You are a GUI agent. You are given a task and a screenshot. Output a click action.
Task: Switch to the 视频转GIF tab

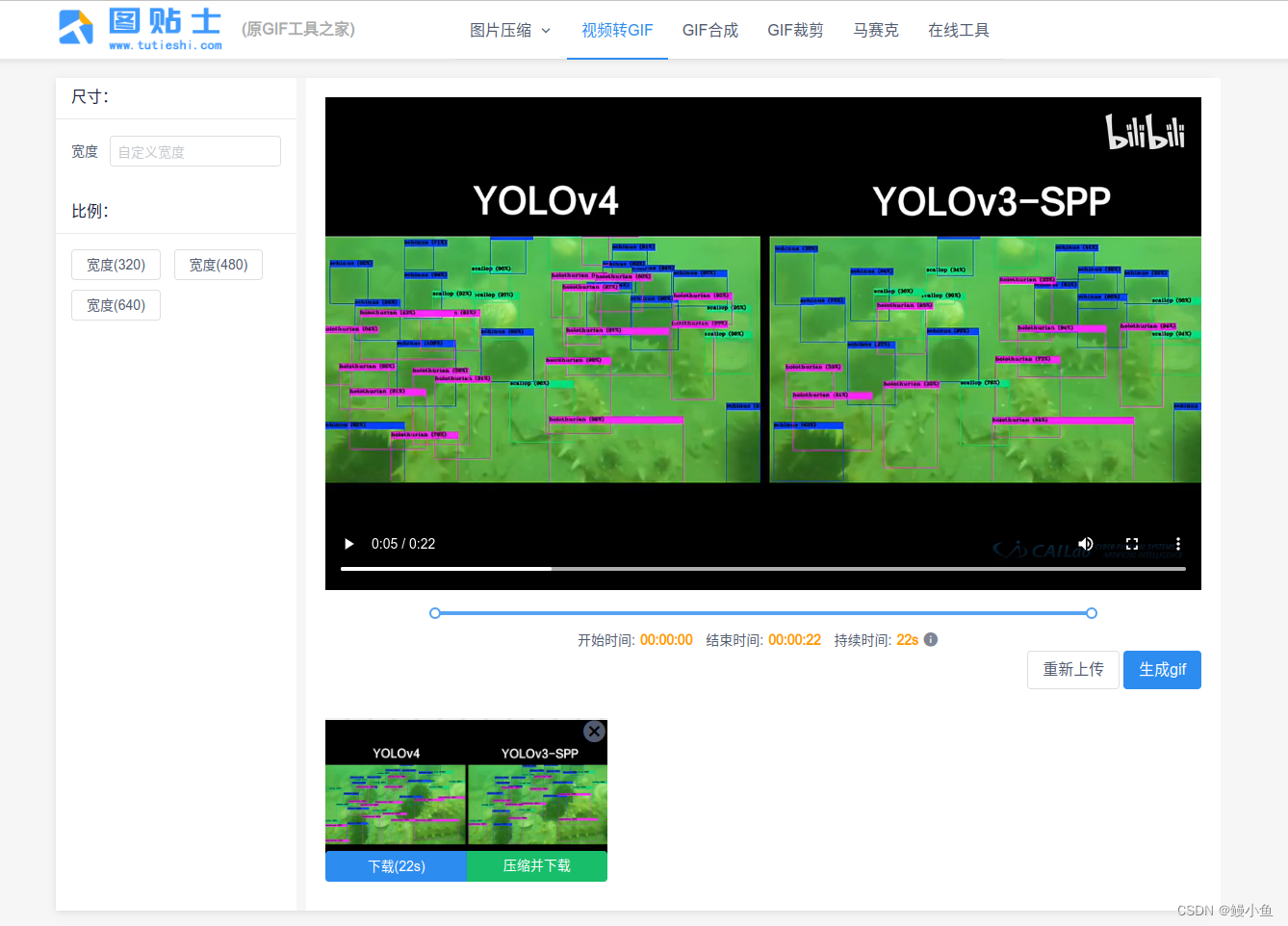pos(617,30)
